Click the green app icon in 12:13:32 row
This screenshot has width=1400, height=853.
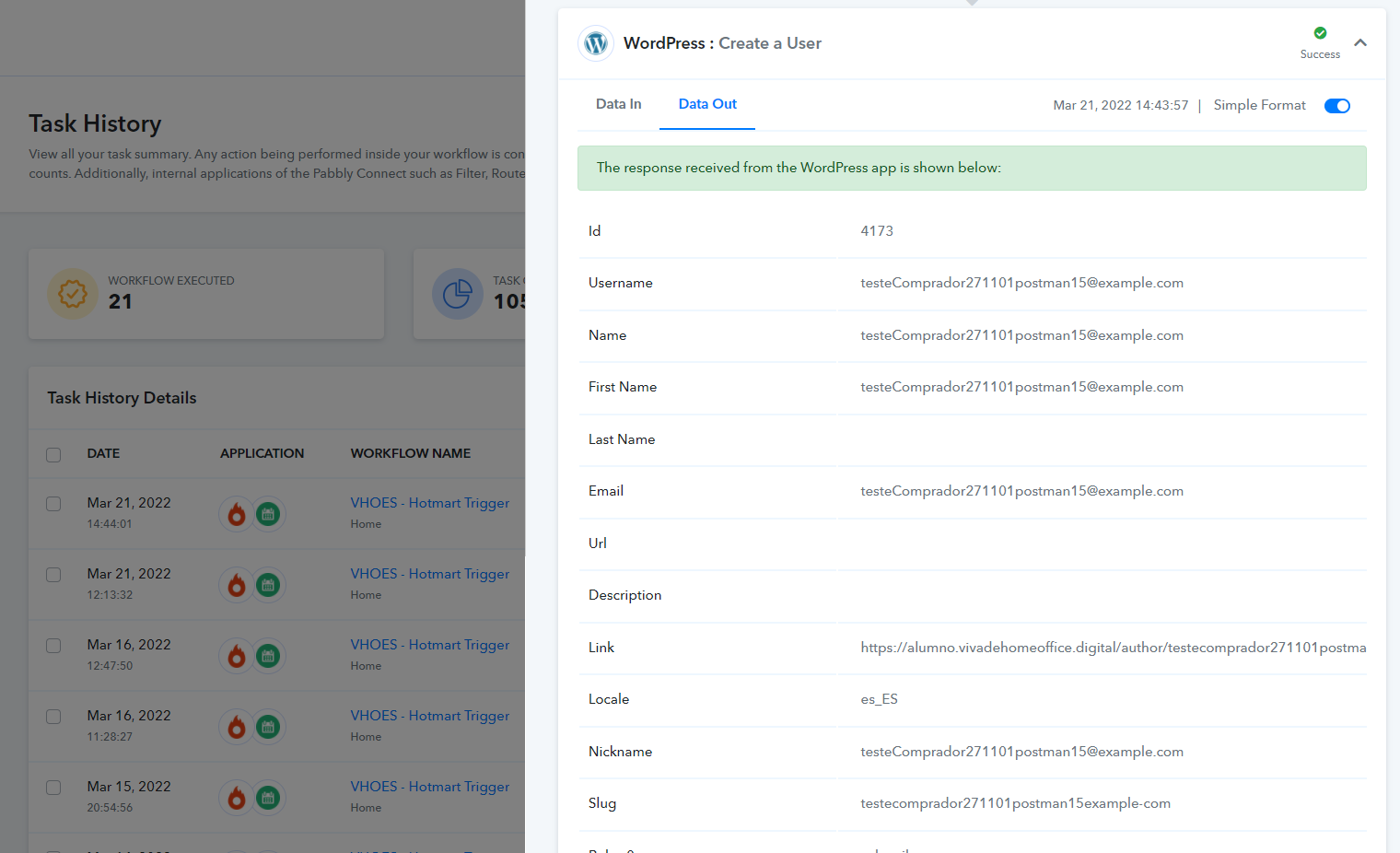(268, 585)
